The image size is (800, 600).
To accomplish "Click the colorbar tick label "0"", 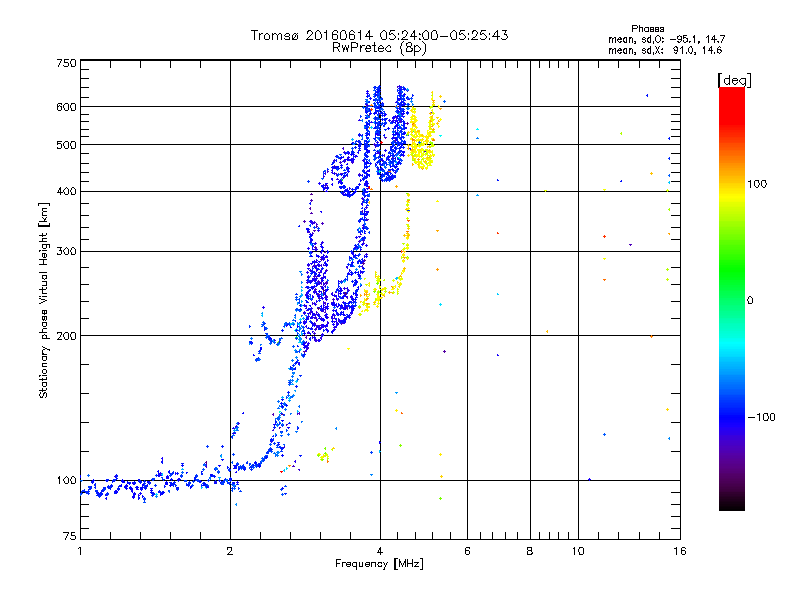I will [750, 300].
